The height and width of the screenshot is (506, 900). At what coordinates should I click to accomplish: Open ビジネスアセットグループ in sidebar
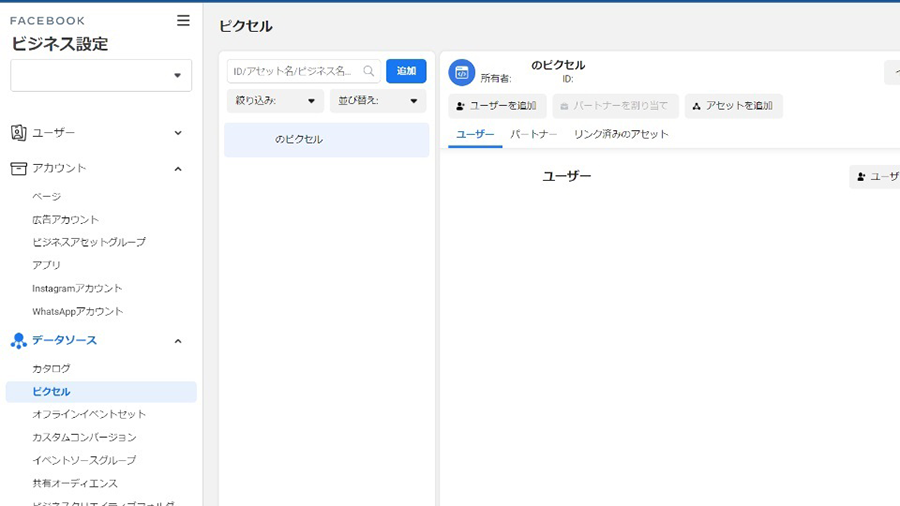point(89,242)
